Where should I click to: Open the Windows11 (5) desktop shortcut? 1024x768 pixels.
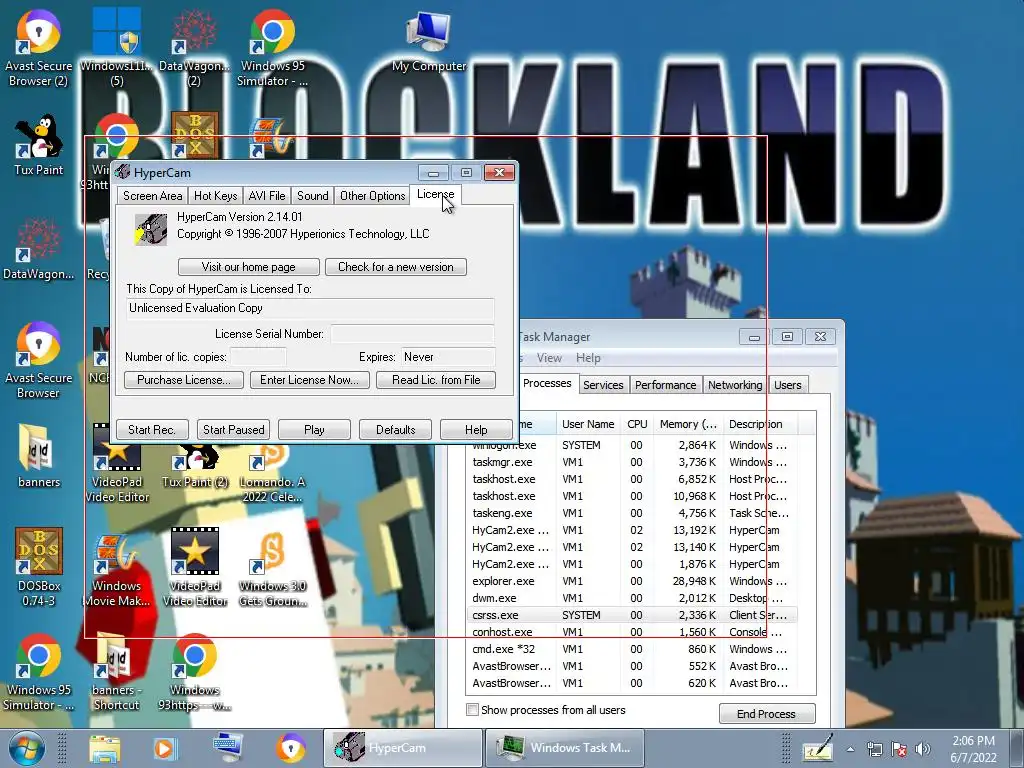[x=116, y=47]
